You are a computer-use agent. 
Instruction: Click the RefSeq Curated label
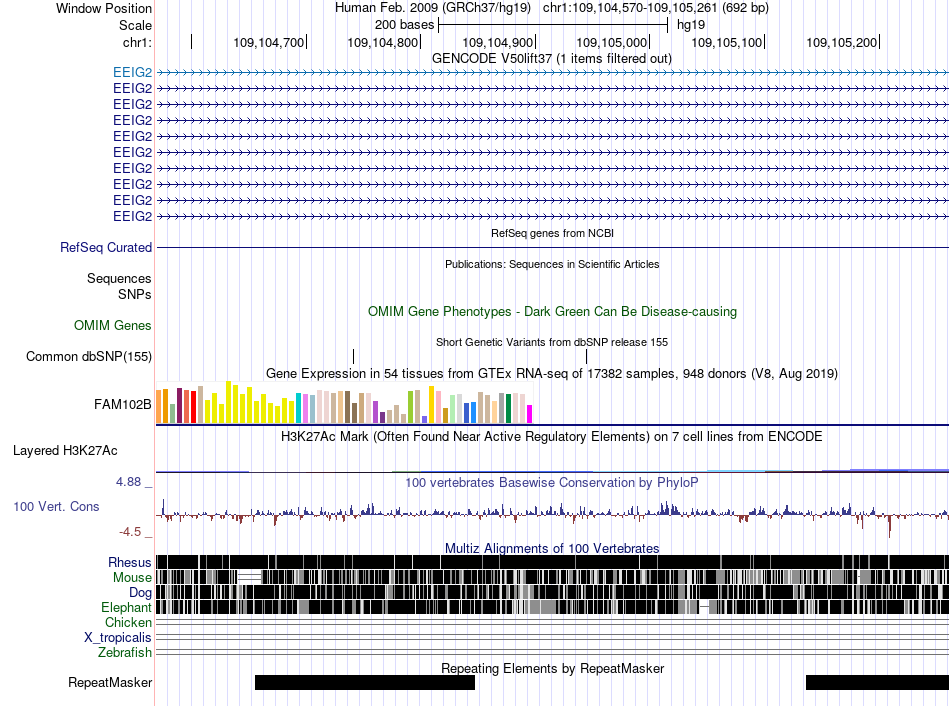[106, 247]
